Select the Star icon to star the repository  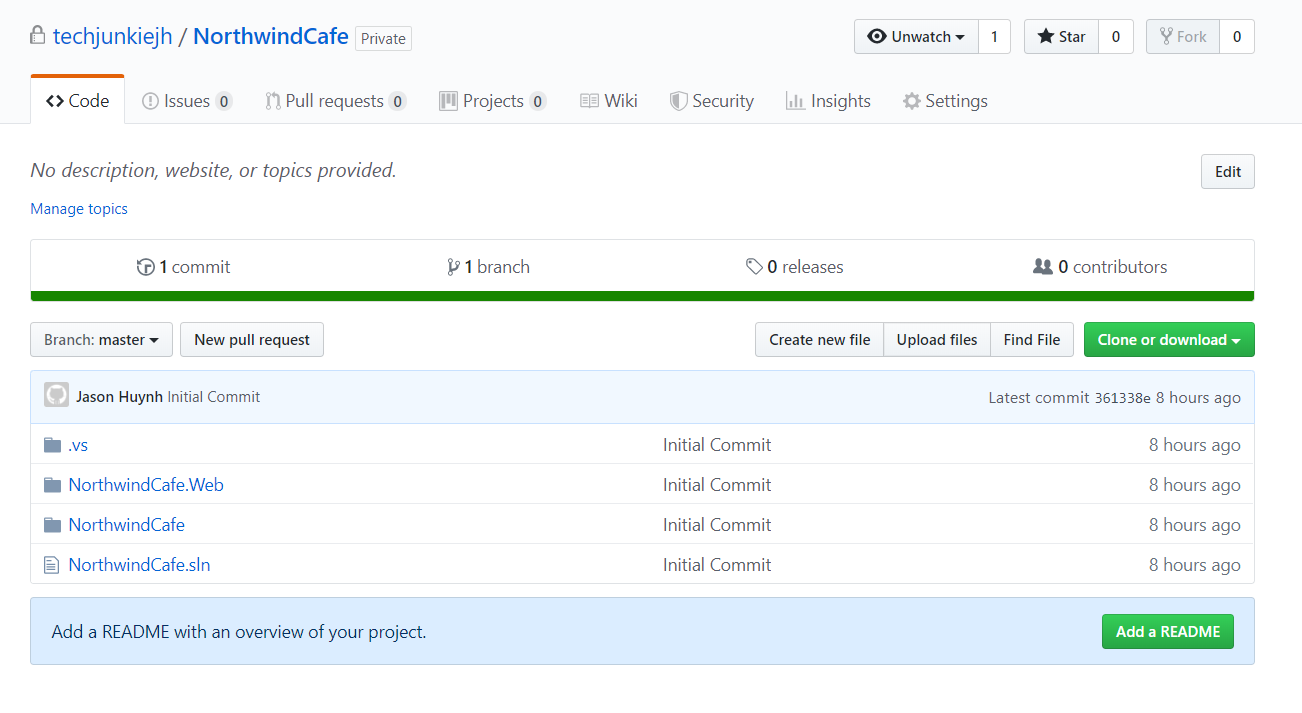[x=1044, y=36]
